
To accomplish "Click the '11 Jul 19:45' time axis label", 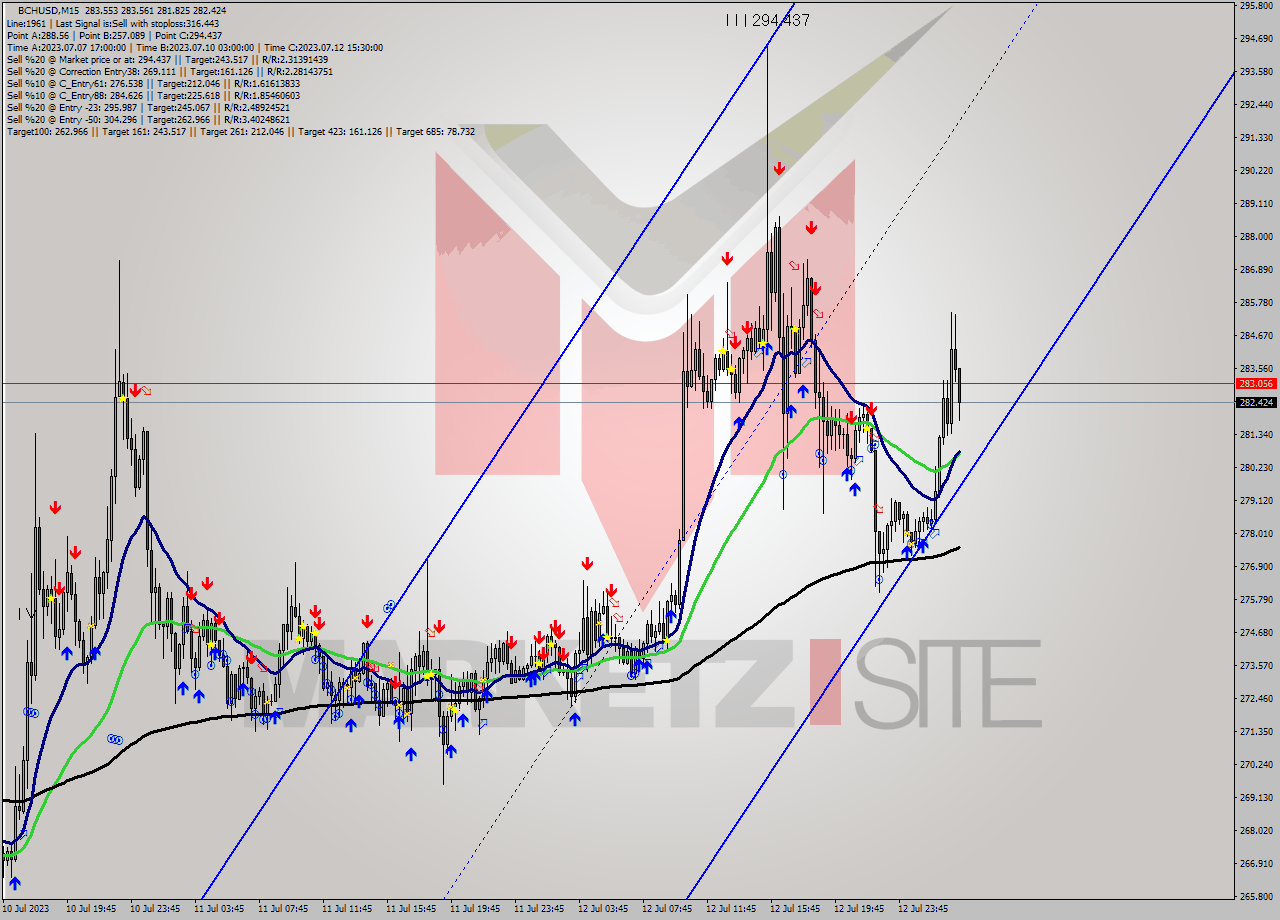I will coord(475,909).
